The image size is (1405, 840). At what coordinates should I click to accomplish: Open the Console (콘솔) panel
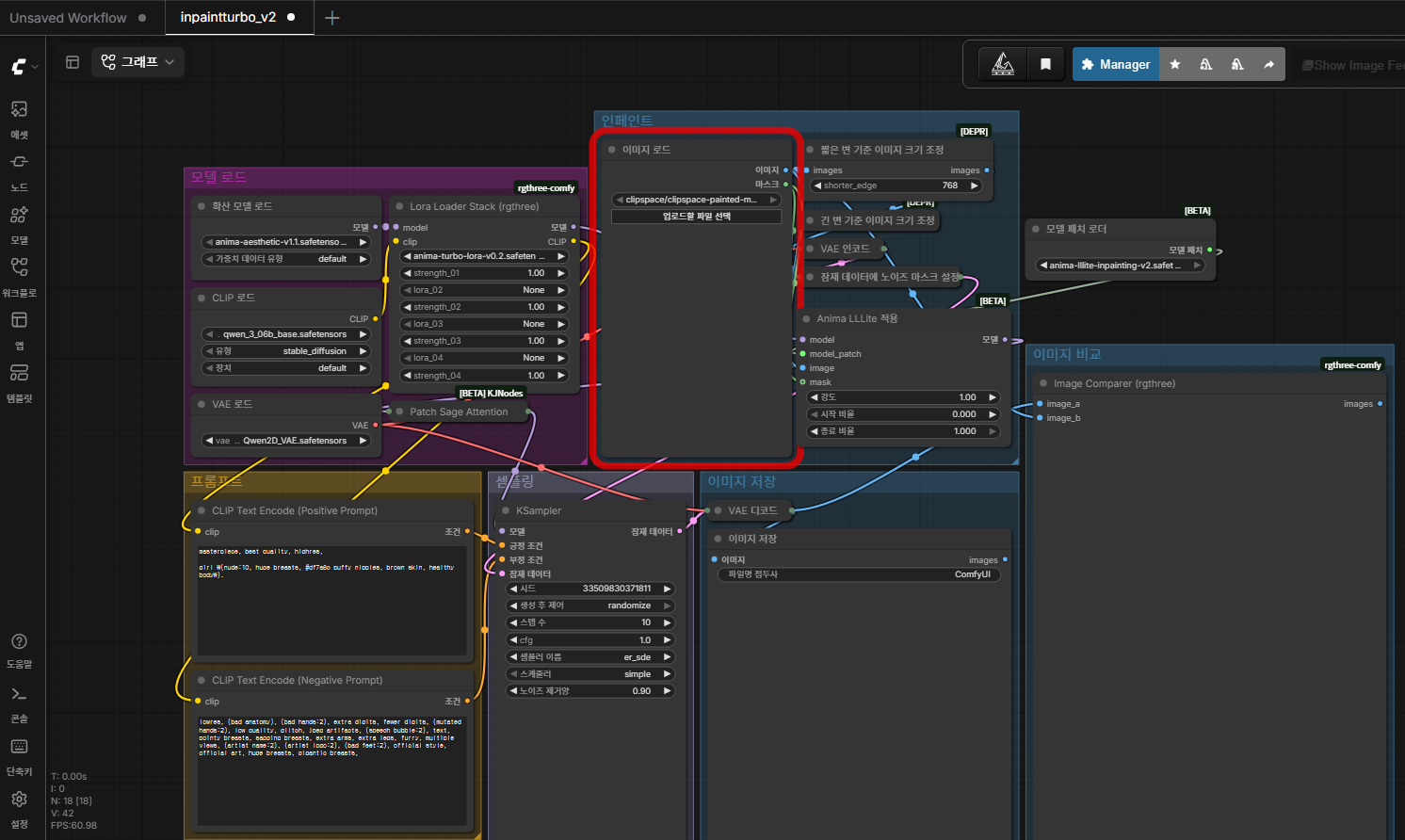19,703
